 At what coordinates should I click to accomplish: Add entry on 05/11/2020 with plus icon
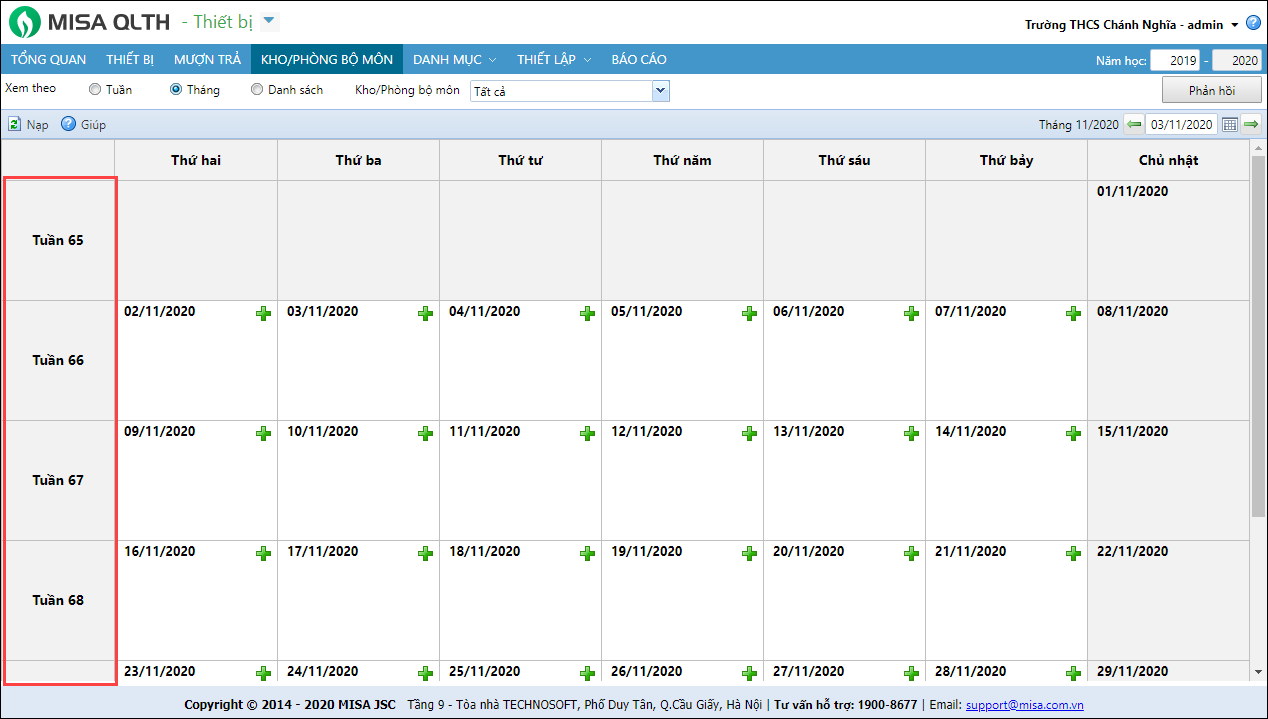pyautogui.click(x=749, y=313)
